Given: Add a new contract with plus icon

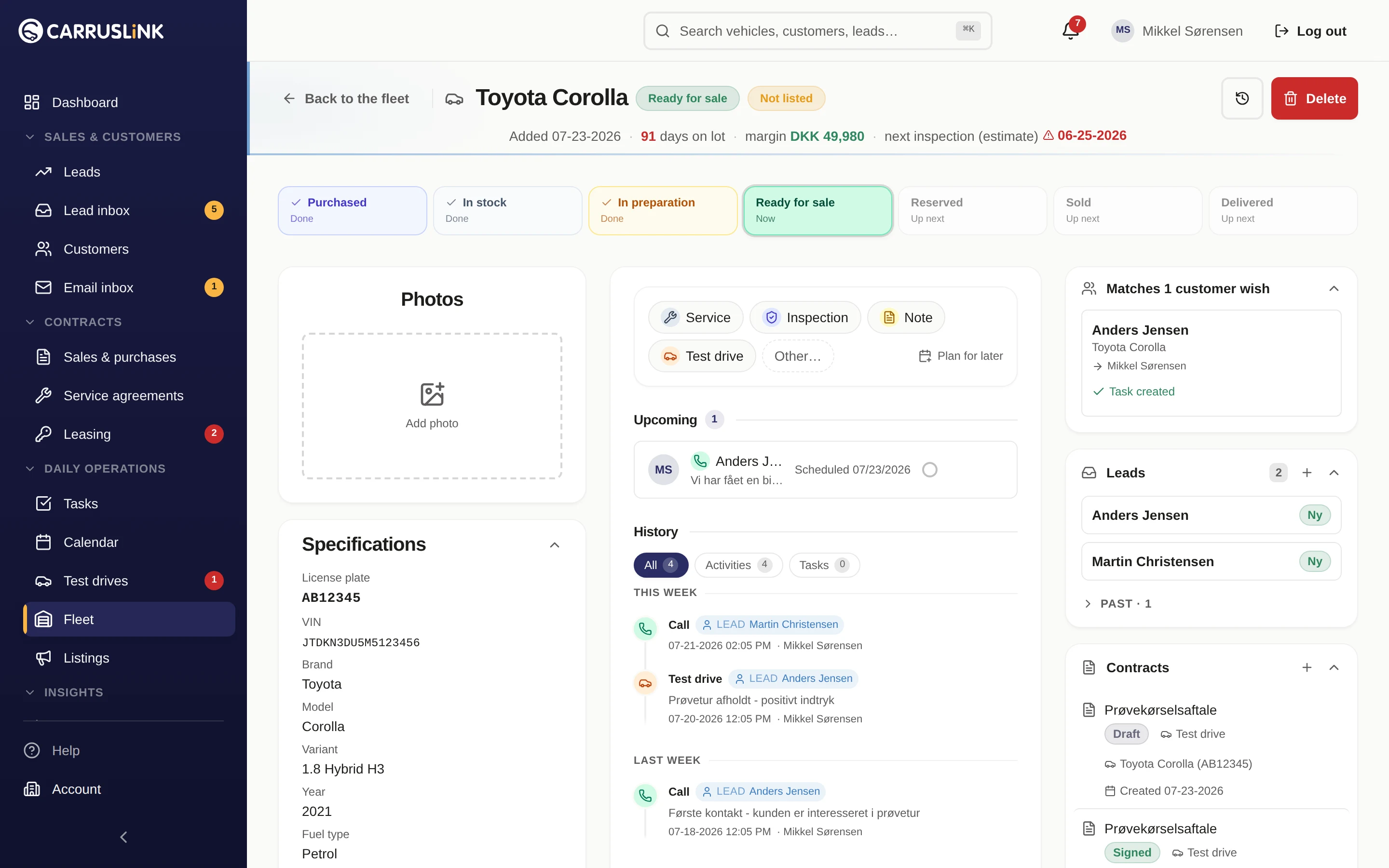Looking at the screenshot, I should (1307, 667).
